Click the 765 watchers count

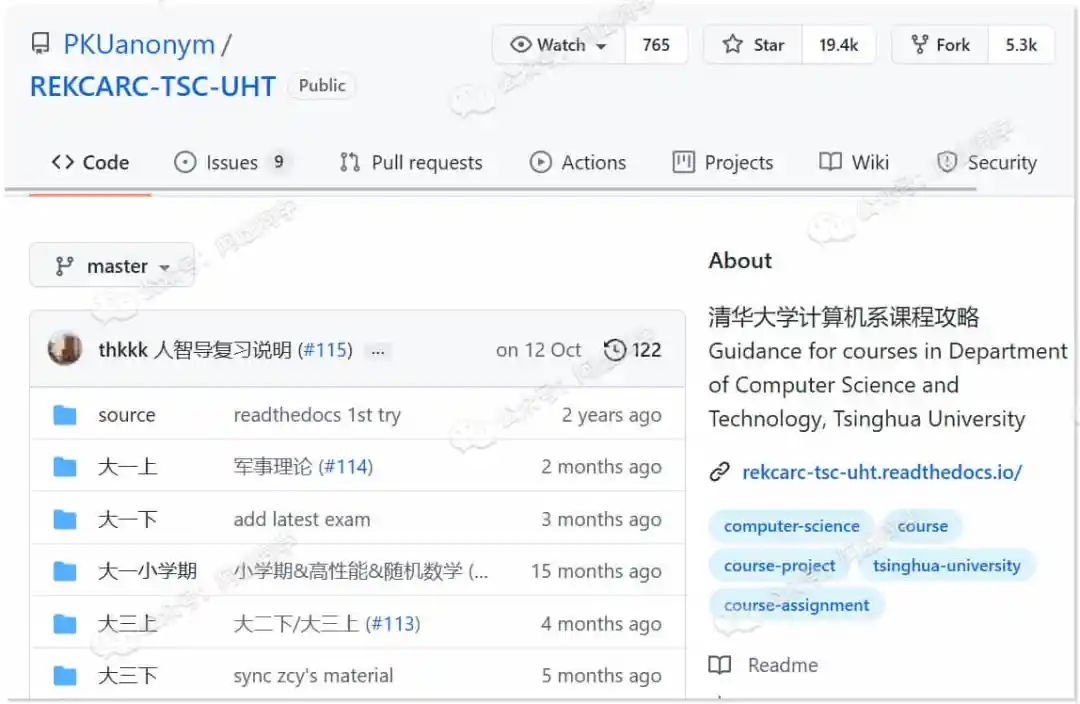point(656,45)
